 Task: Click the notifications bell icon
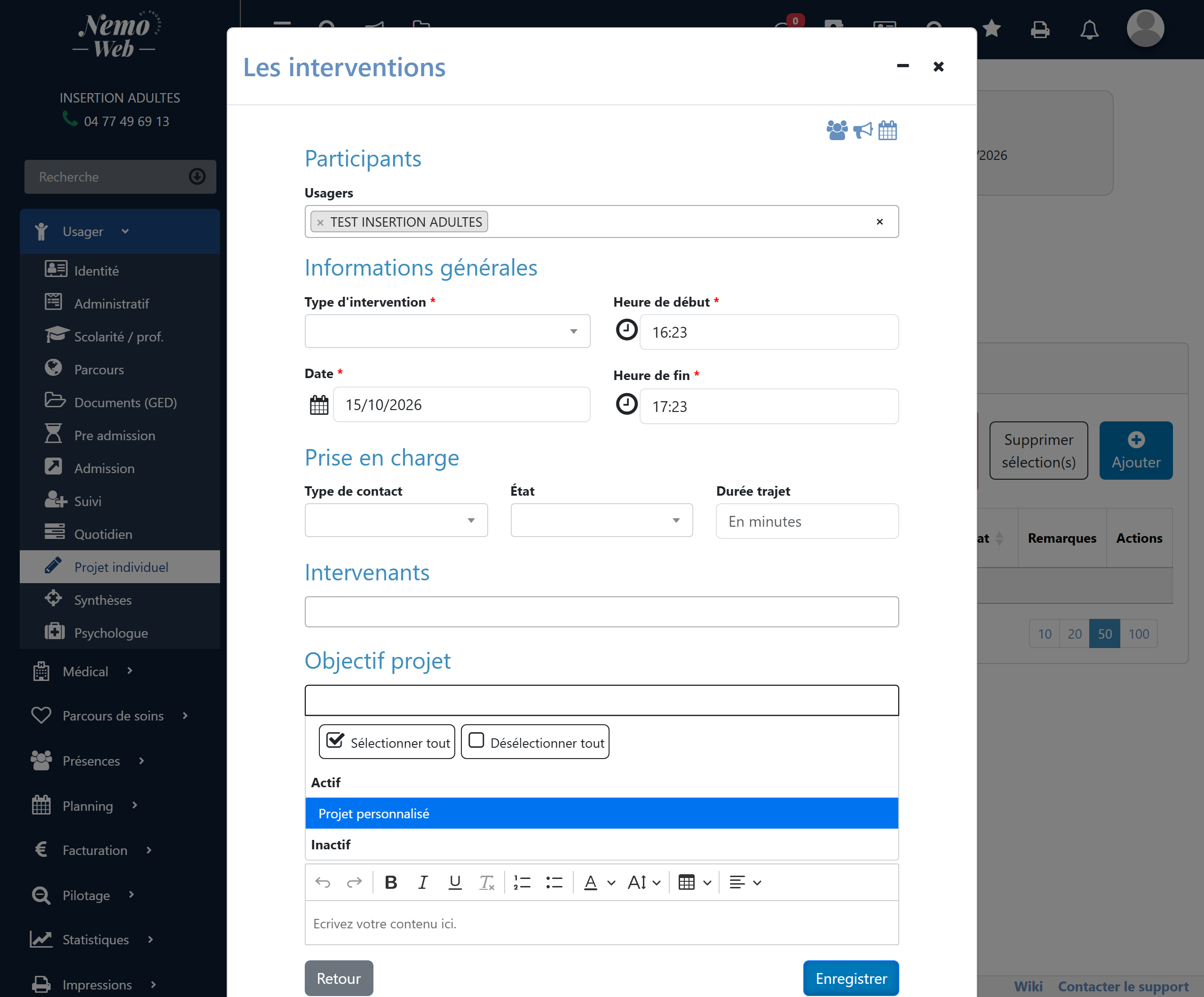pos(1089,29)
